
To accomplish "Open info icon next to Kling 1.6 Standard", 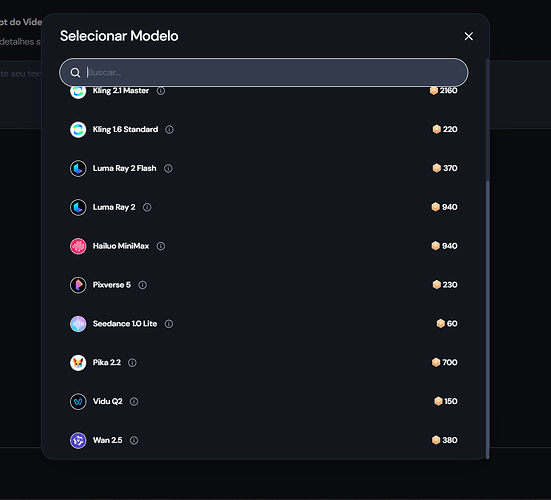I will pos(169,130).
